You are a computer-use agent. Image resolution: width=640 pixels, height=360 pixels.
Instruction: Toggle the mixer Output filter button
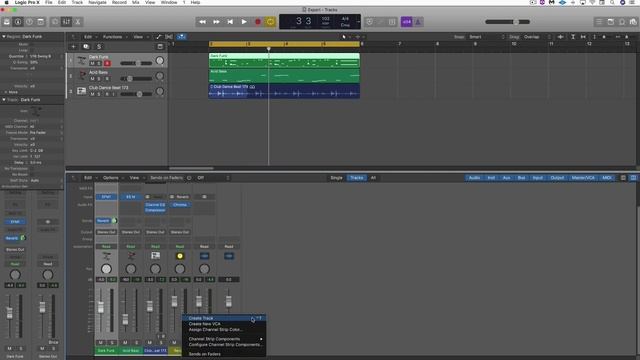click(557, 178)
